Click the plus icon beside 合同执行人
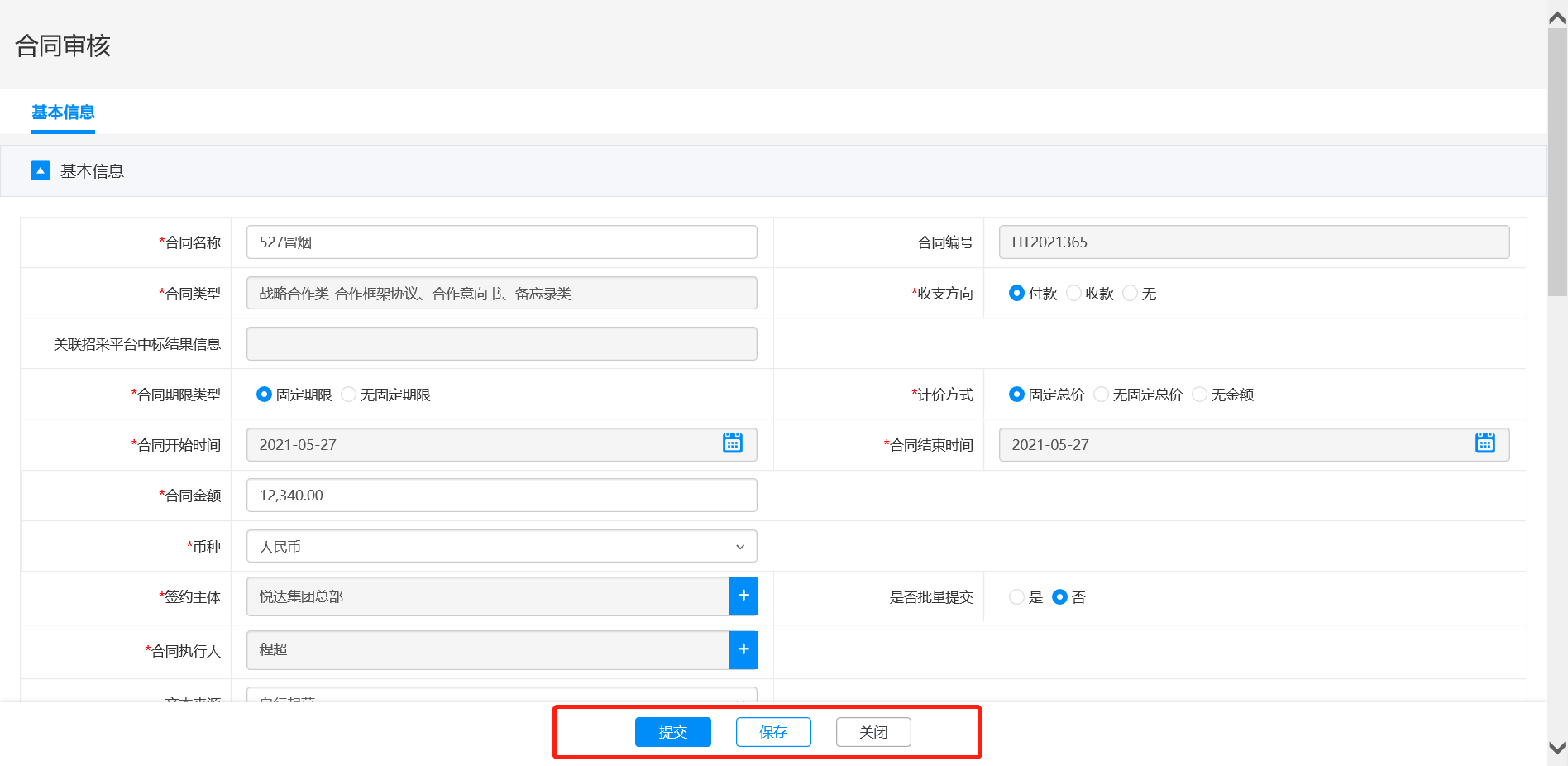 pyautogui.click(x=743, y=650)
